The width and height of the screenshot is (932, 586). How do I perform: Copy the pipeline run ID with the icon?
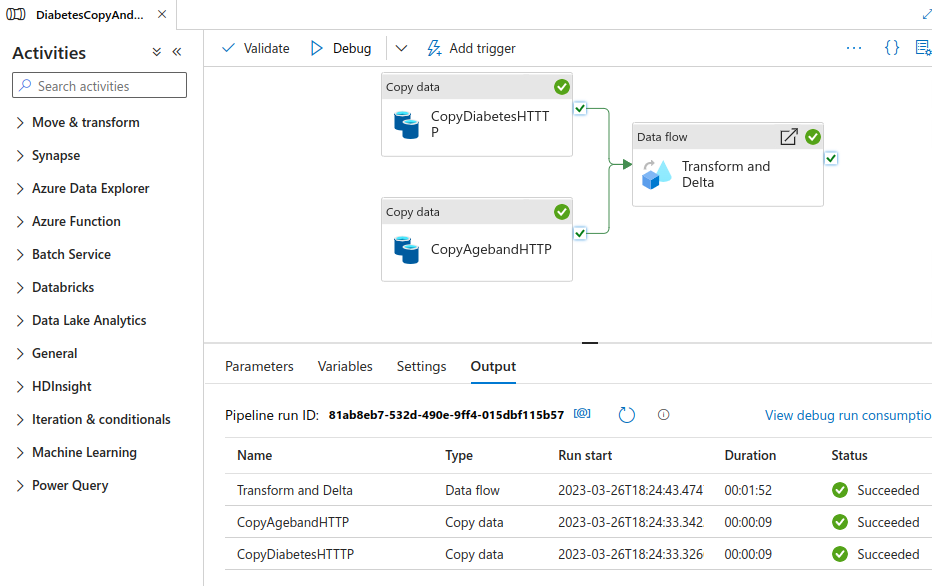[582, 414]
